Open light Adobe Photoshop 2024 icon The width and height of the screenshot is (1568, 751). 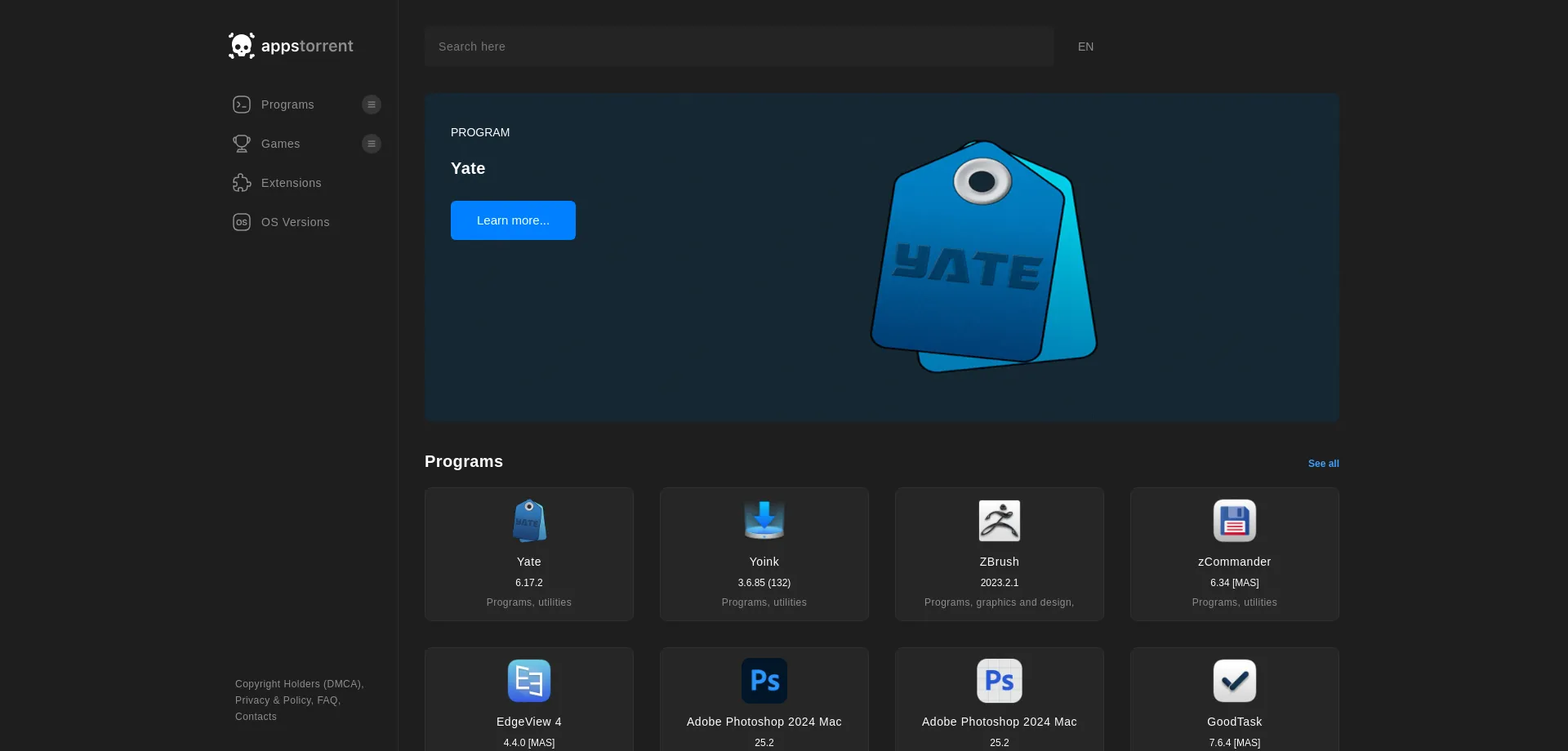pyautogui.click(x=1000, y=681)
